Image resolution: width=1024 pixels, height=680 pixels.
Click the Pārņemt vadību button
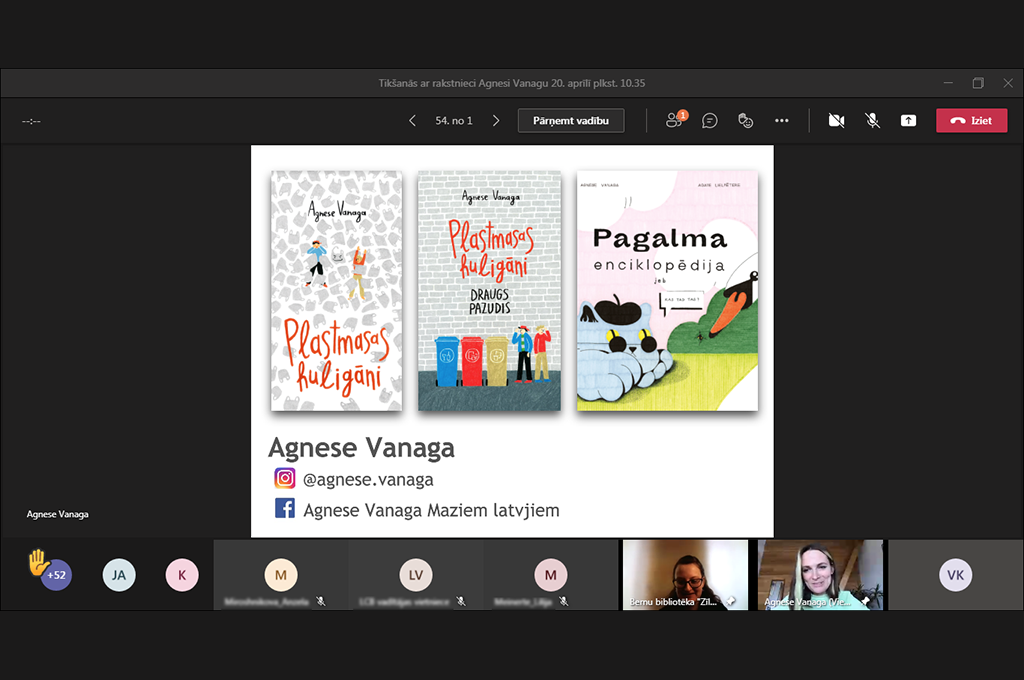pyautogui.click(x=571, y=121)
